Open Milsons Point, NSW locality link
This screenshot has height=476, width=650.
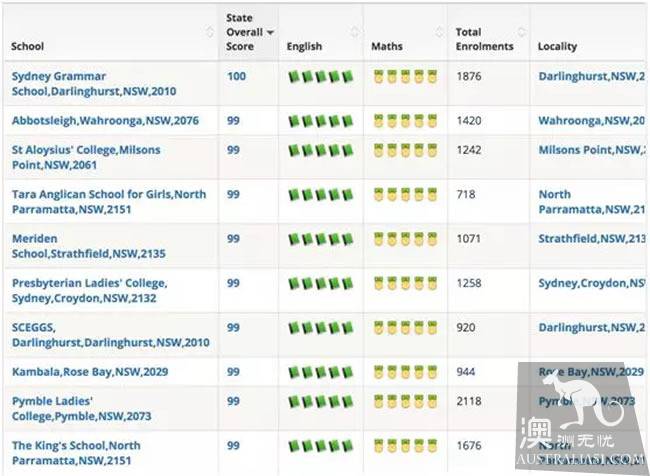tap(592, 150)
